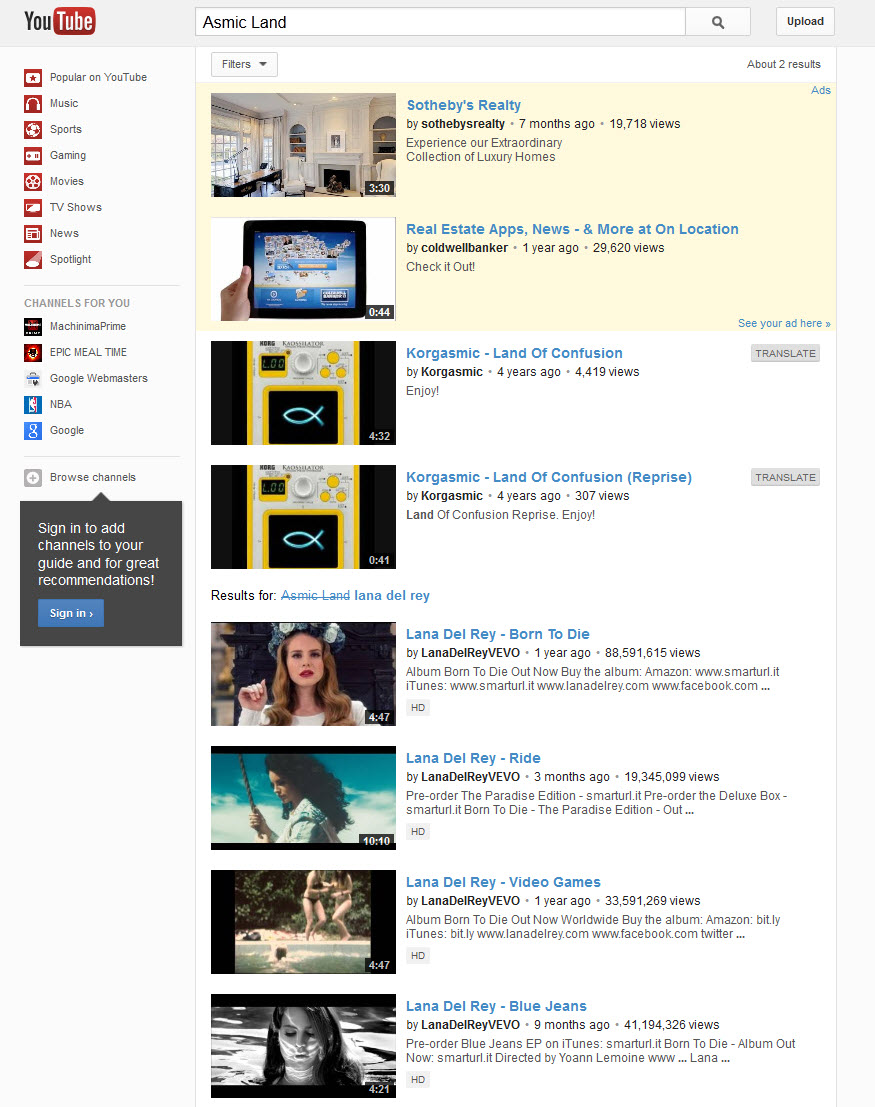The width and height of the screenshot is (875, 1107).
Task: Open the NBA channel logo
Action: [32, 405]
